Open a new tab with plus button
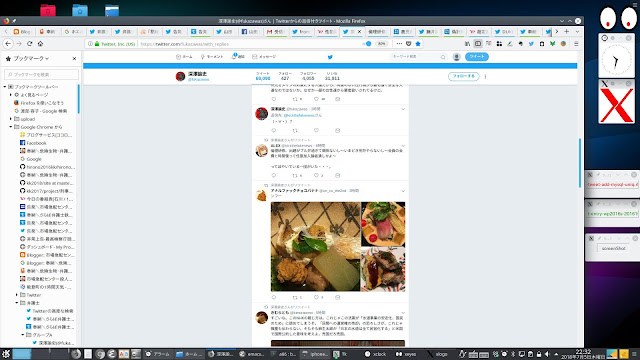 pos(567,31)
